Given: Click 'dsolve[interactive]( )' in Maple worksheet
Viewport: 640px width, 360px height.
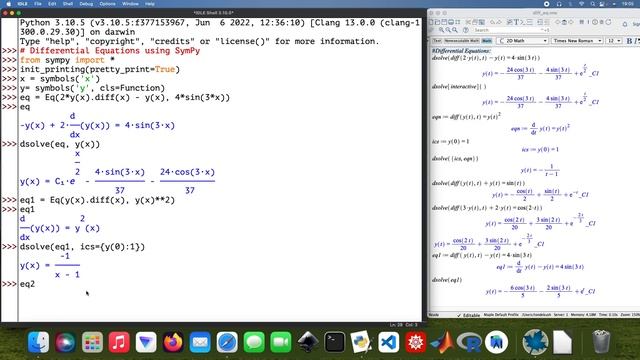Looking at the screenshot, I should pyautogui.click(x=459, y=87).
